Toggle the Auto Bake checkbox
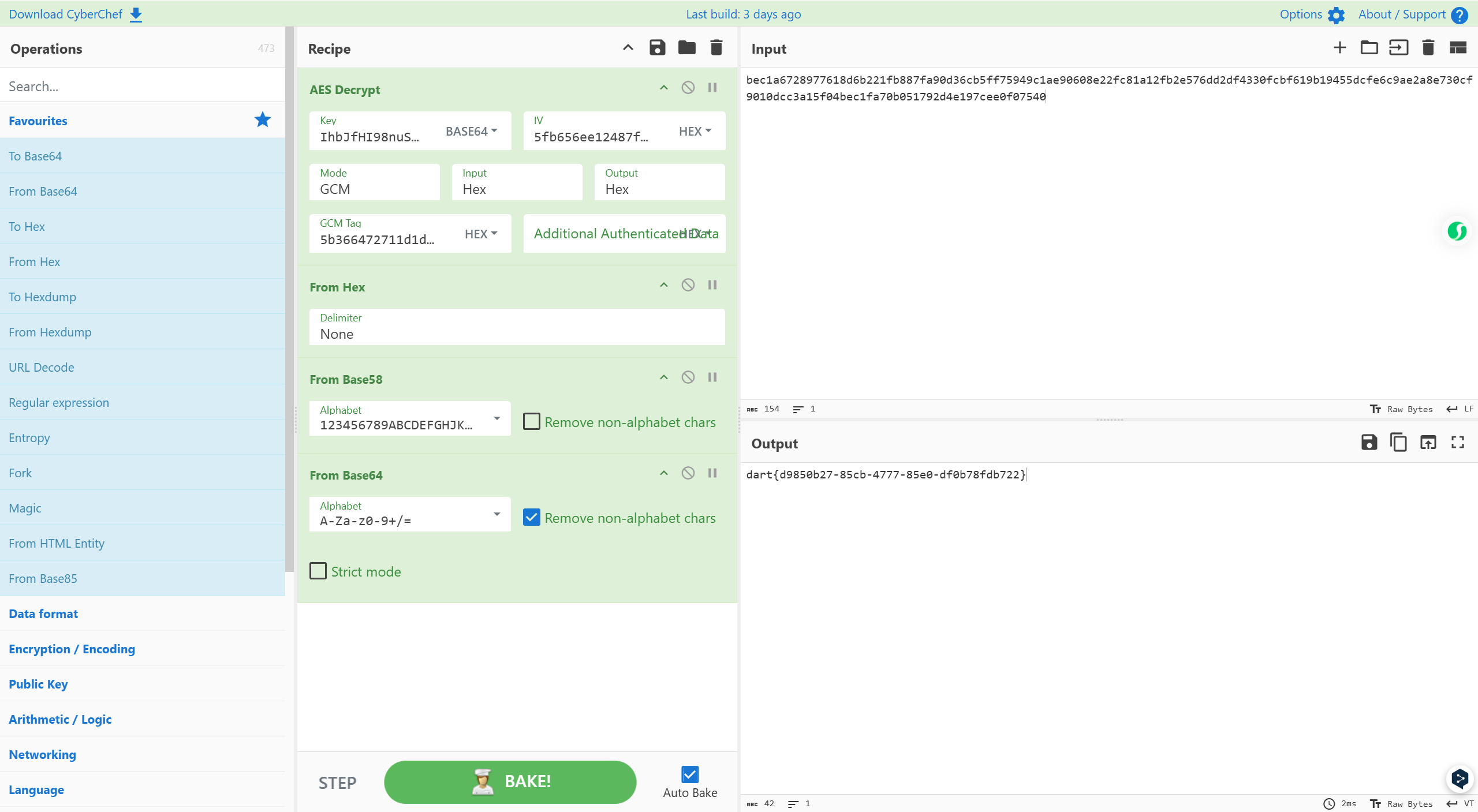Image resolution: width=1478 pixels, height=812 pixels. point(689,774)
